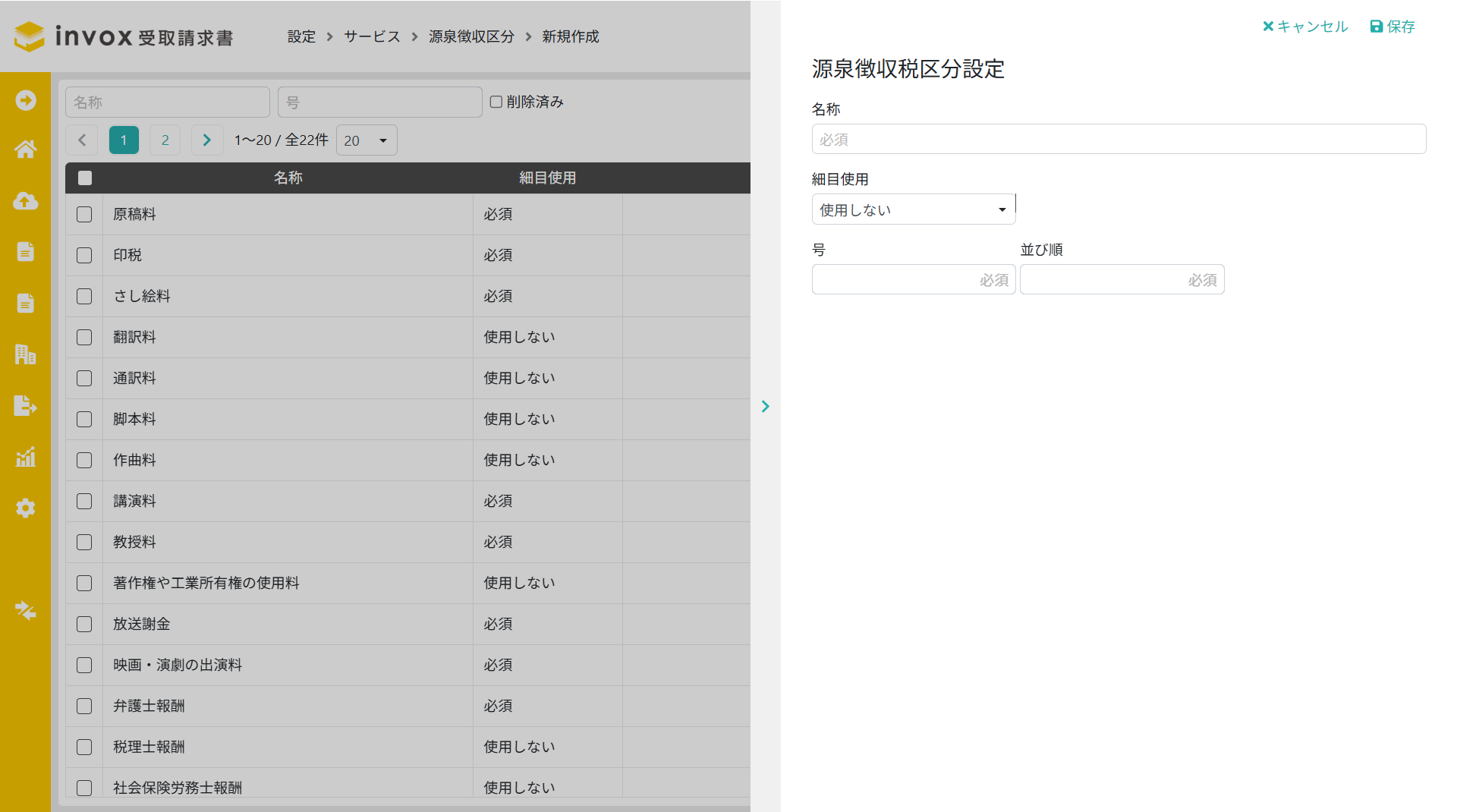The width and height of the screenshot is (1457, 812).
Task: Click the home icon in sidebar
Action: click(25, 149)
